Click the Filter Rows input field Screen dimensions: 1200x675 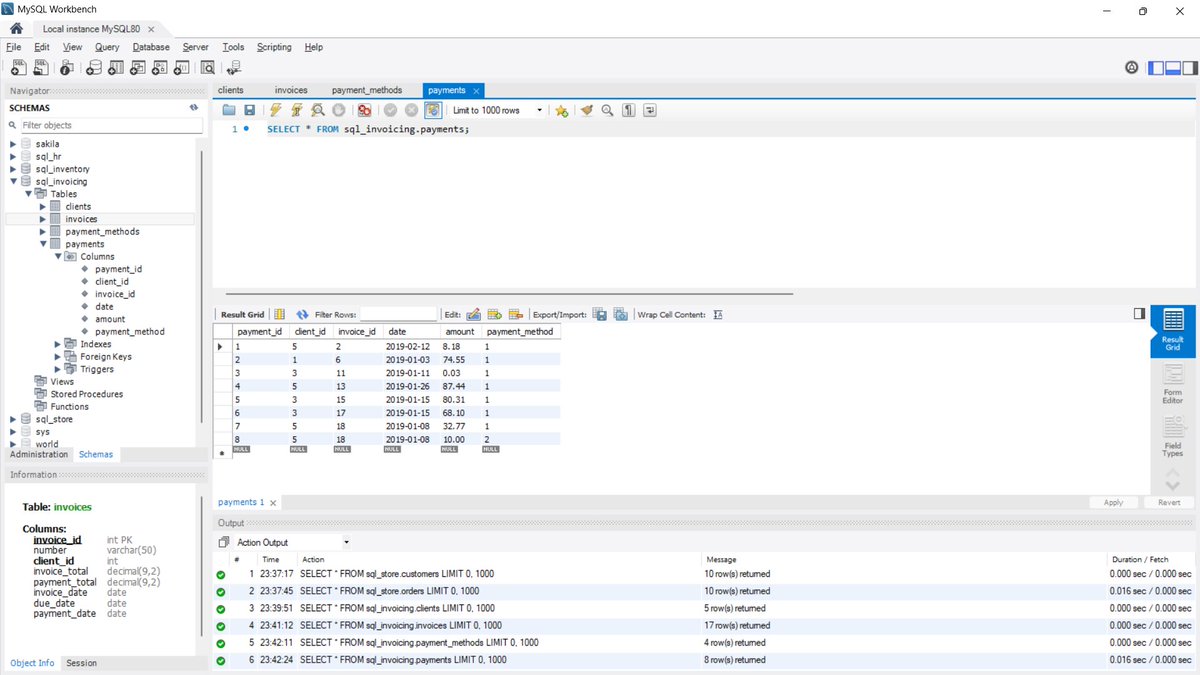point(399,314)
